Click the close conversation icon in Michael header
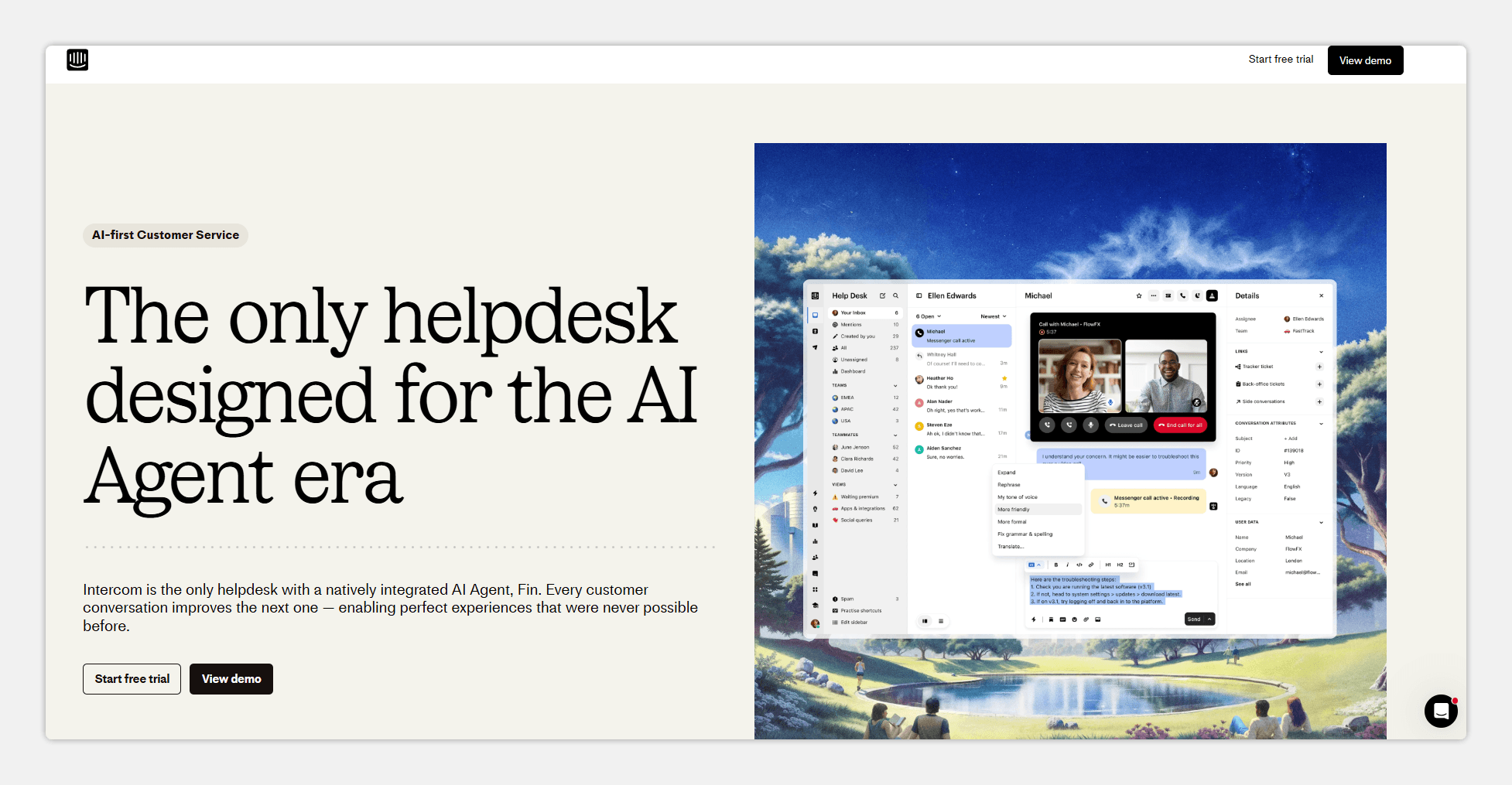Screen dimensions: 1512x785 coord(1213,295)
